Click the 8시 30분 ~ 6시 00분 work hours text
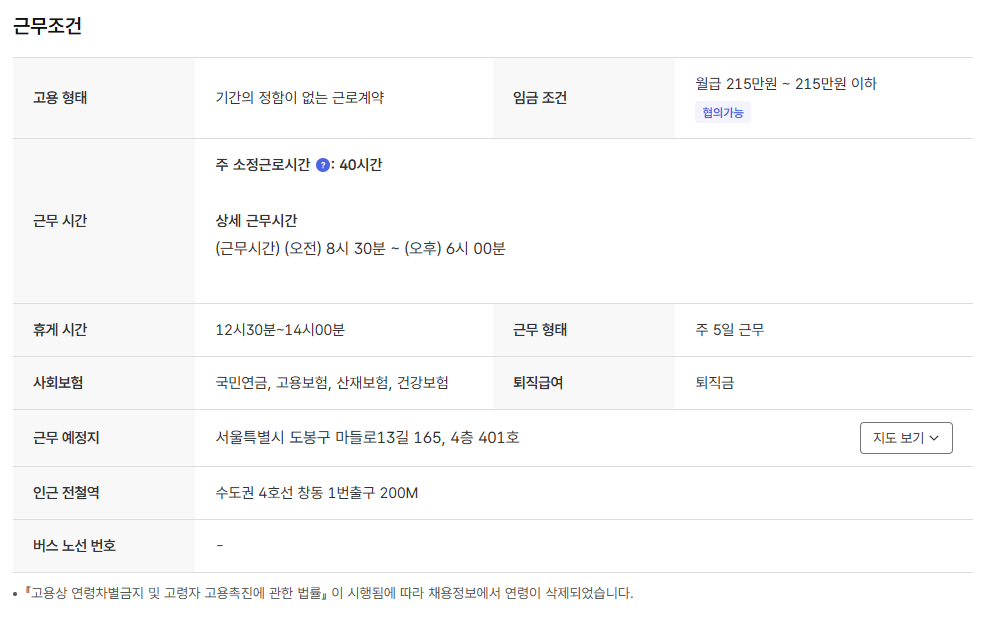Image resolution: width=993 pixels, height=620 pixels. (x=360, y=249)
